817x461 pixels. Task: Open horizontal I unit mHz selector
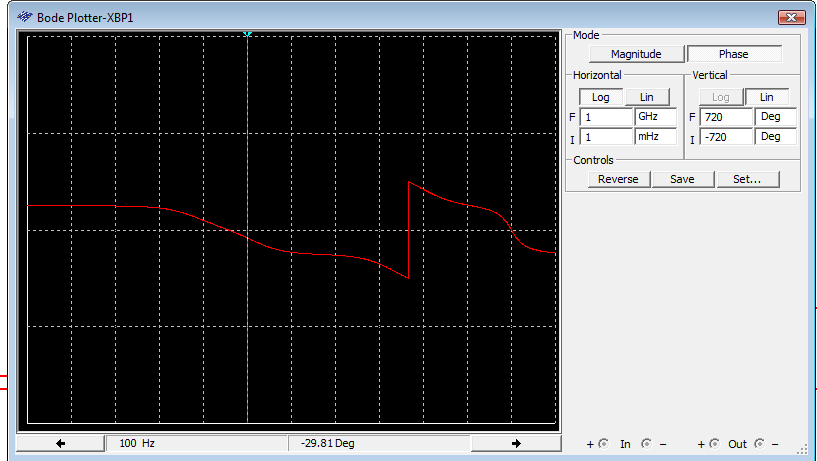coord(655,137)
